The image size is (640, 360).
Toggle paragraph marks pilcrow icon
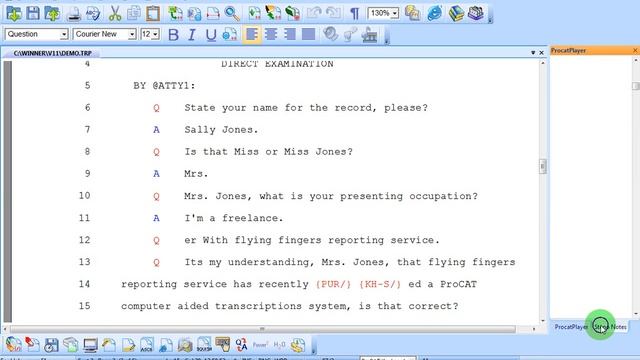pyautogui.click(x=354, y=13)
